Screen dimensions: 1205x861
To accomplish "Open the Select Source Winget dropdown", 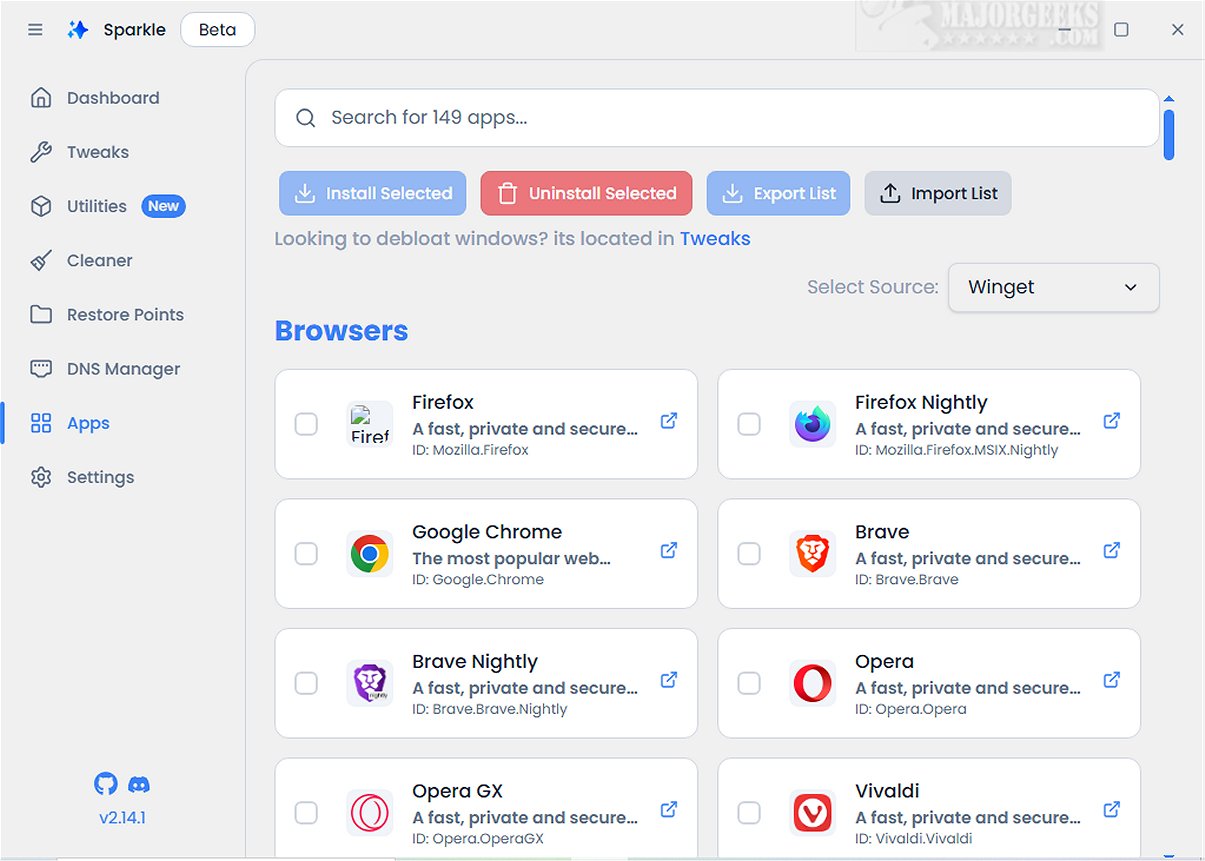I will (x=1053, y=287).
